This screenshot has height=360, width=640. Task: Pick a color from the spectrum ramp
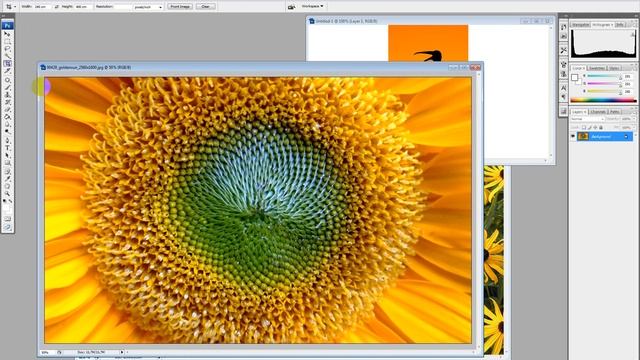(x=603, y=100)
